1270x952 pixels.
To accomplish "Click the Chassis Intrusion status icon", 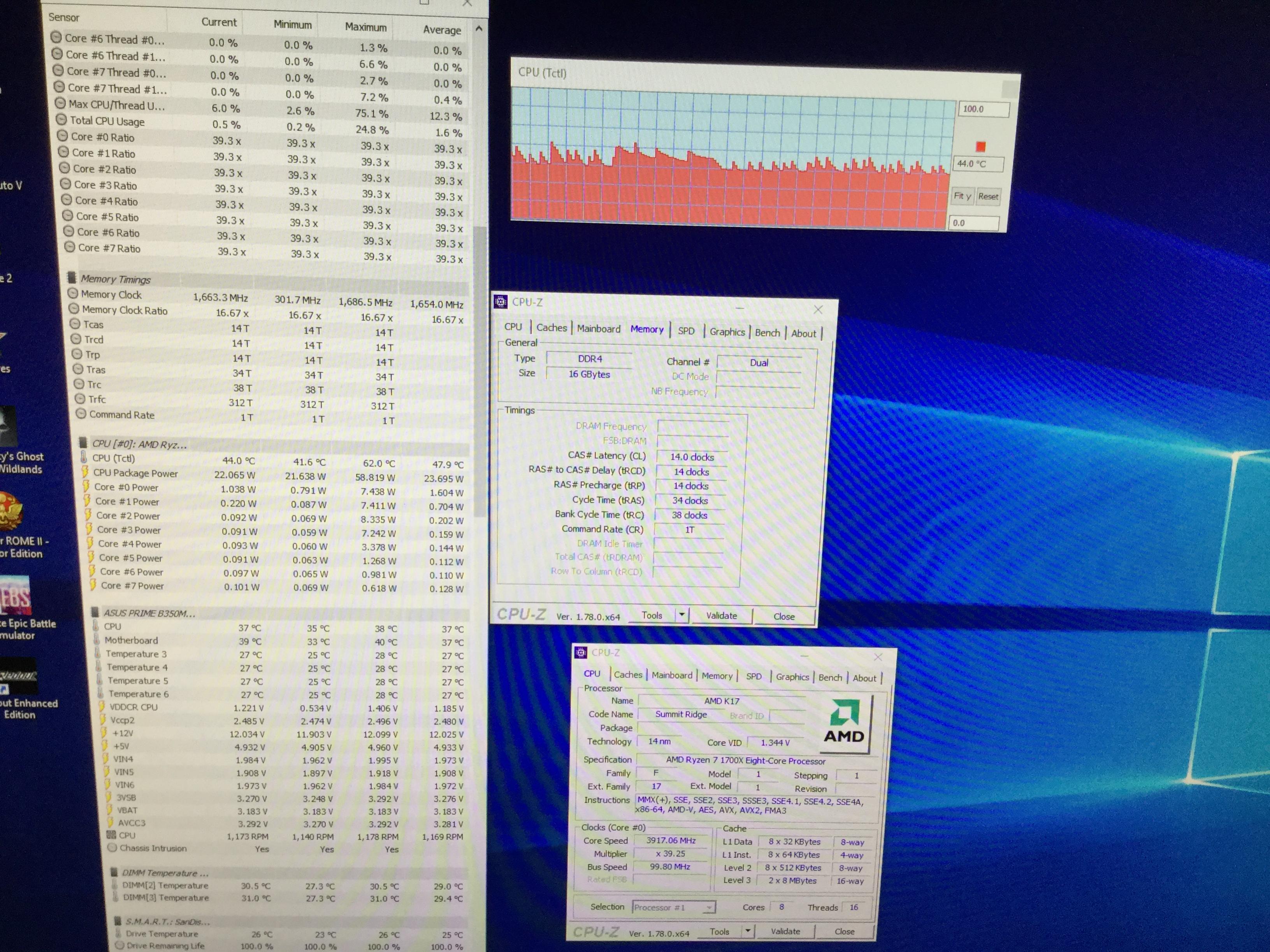I will pyautogui.click(x=112, y=848).
